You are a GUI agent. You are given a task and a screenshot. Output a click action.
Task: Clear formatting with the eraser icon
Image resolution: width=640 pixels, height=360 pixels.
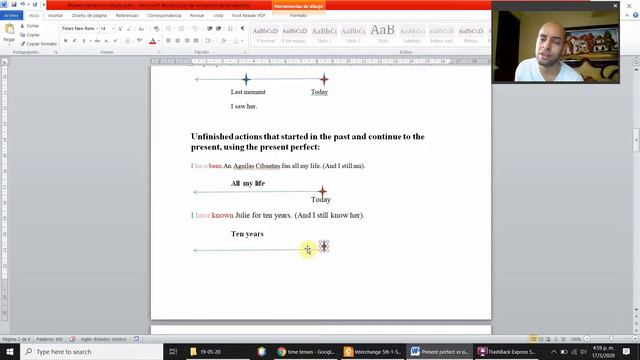[x=156, y=29]
